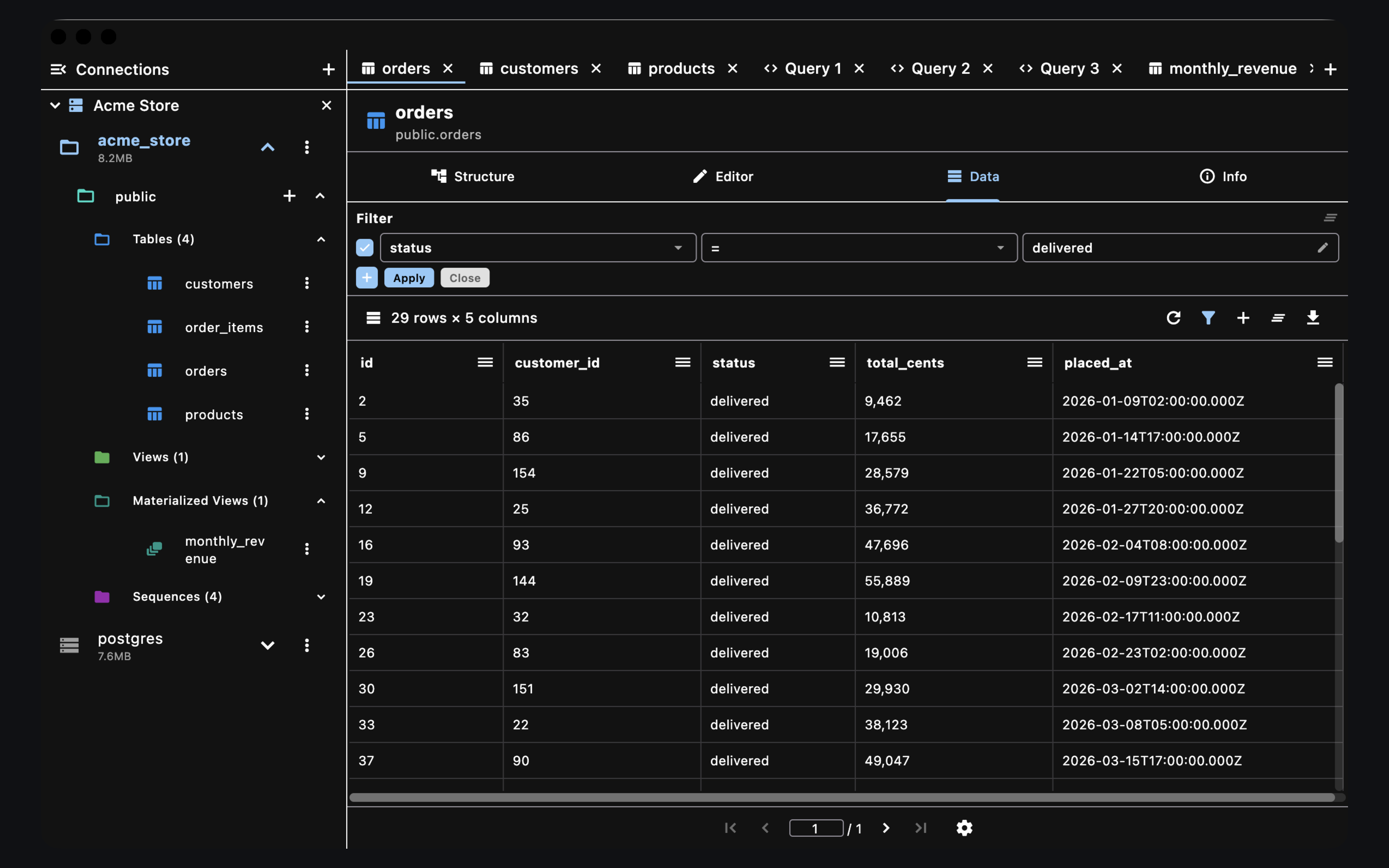Collapse the Connections sidebar
Viewport: 1389px width, 868px height.
click(58, 69)
